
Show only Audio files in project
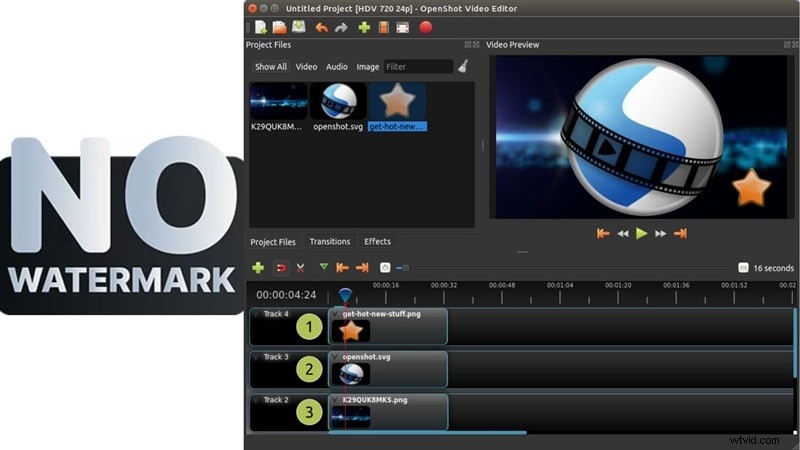tap(337, 67)
